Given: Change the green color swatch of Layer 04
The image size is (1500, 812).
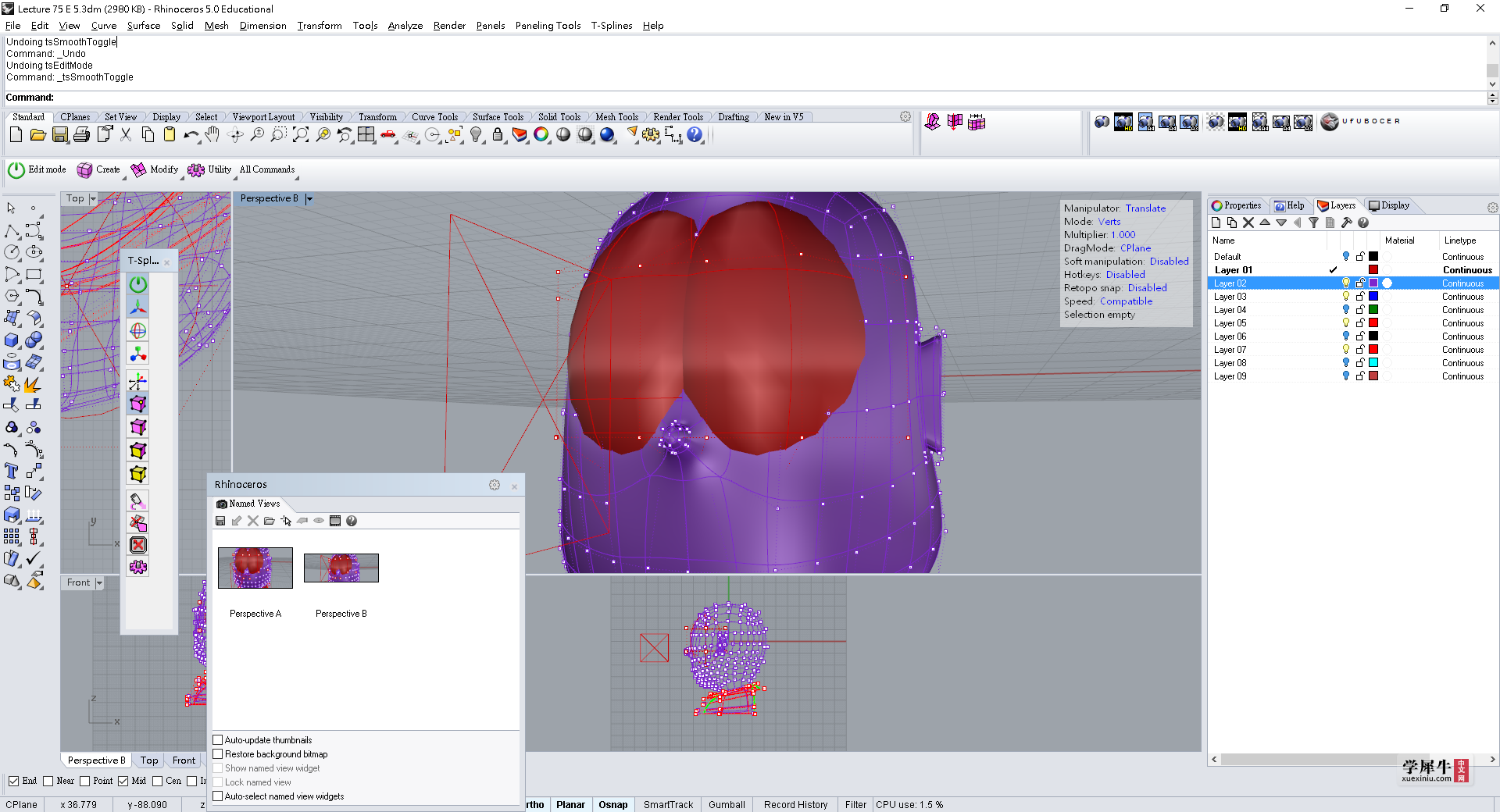Looking at the screenshot, I should [1373, 310].
